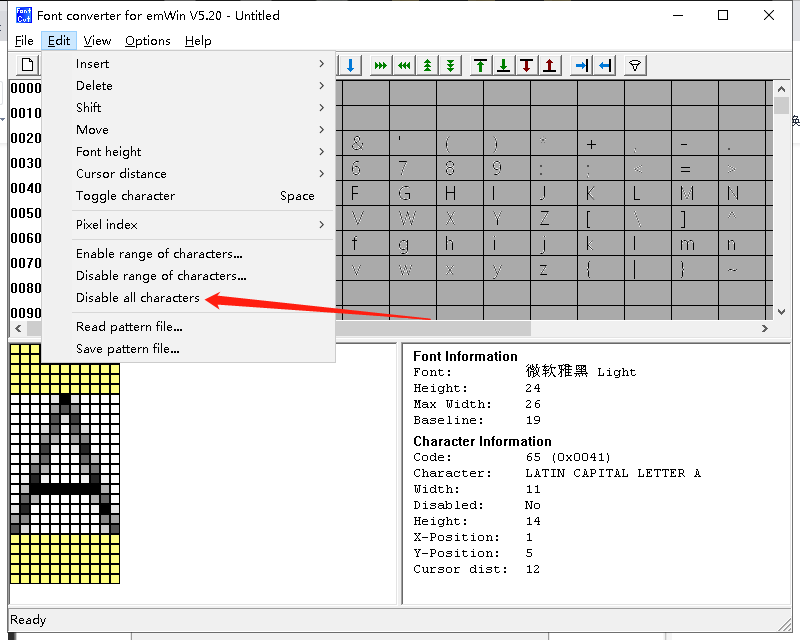Click the horizontal scrollbar right arrow

click(x=765, y=328)
